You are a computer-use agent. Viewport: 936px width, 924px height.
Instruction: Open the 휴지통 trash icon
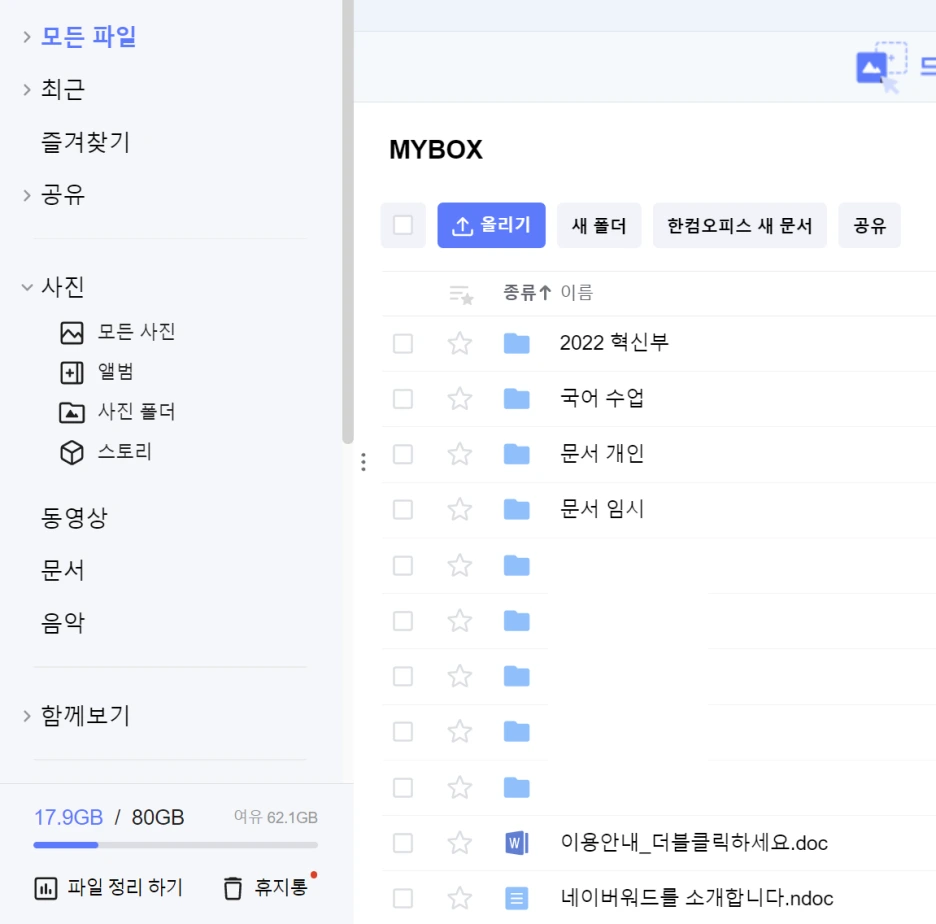coord(231,887)
